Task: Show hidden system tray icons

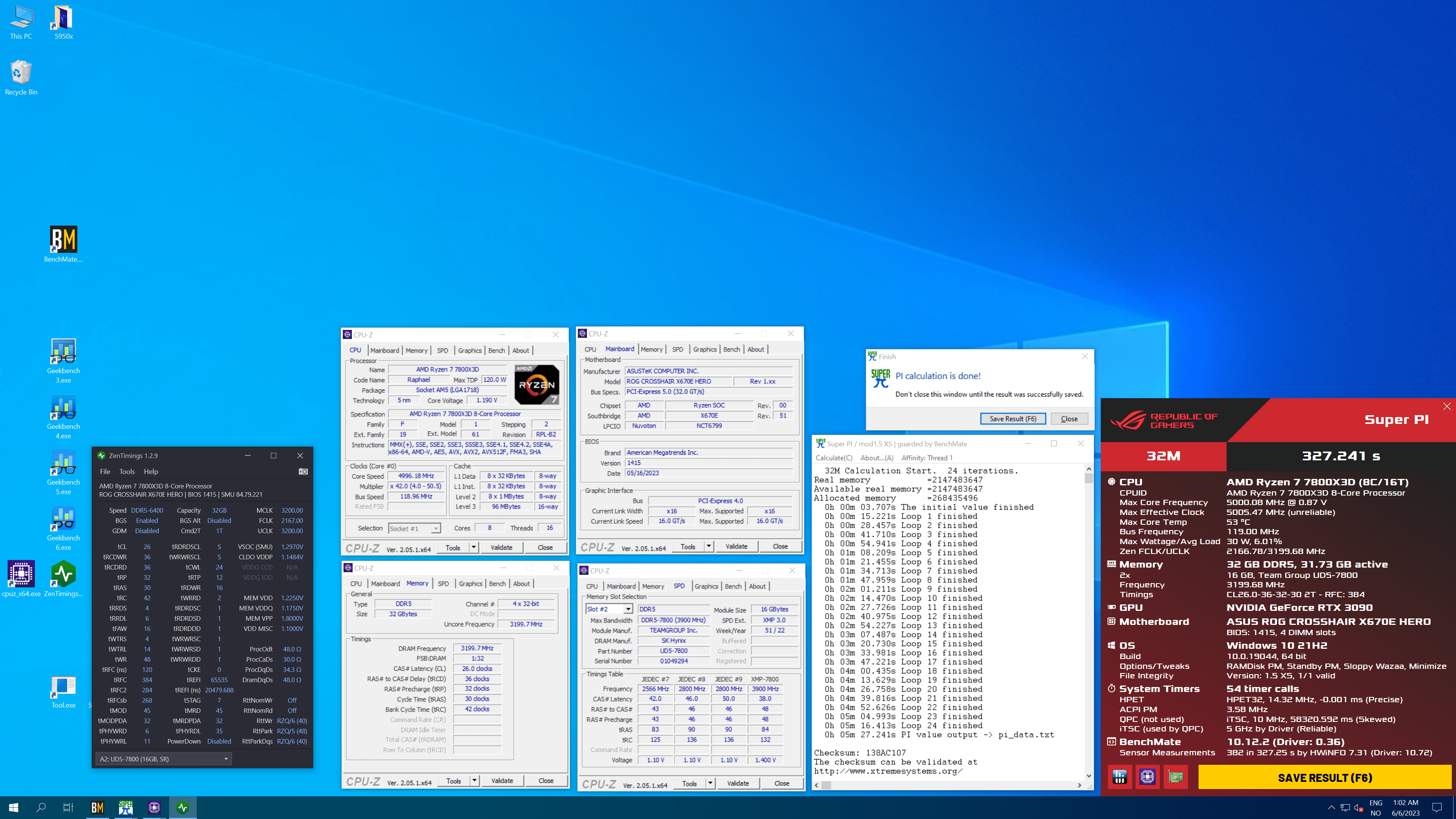Action: pos(1331,808)
